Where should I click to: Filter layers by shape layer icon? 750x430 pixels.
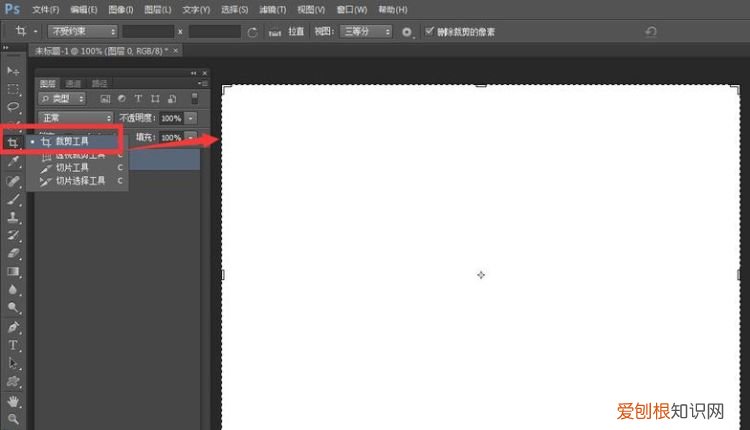pyautogui.click(x=155, y=99)
